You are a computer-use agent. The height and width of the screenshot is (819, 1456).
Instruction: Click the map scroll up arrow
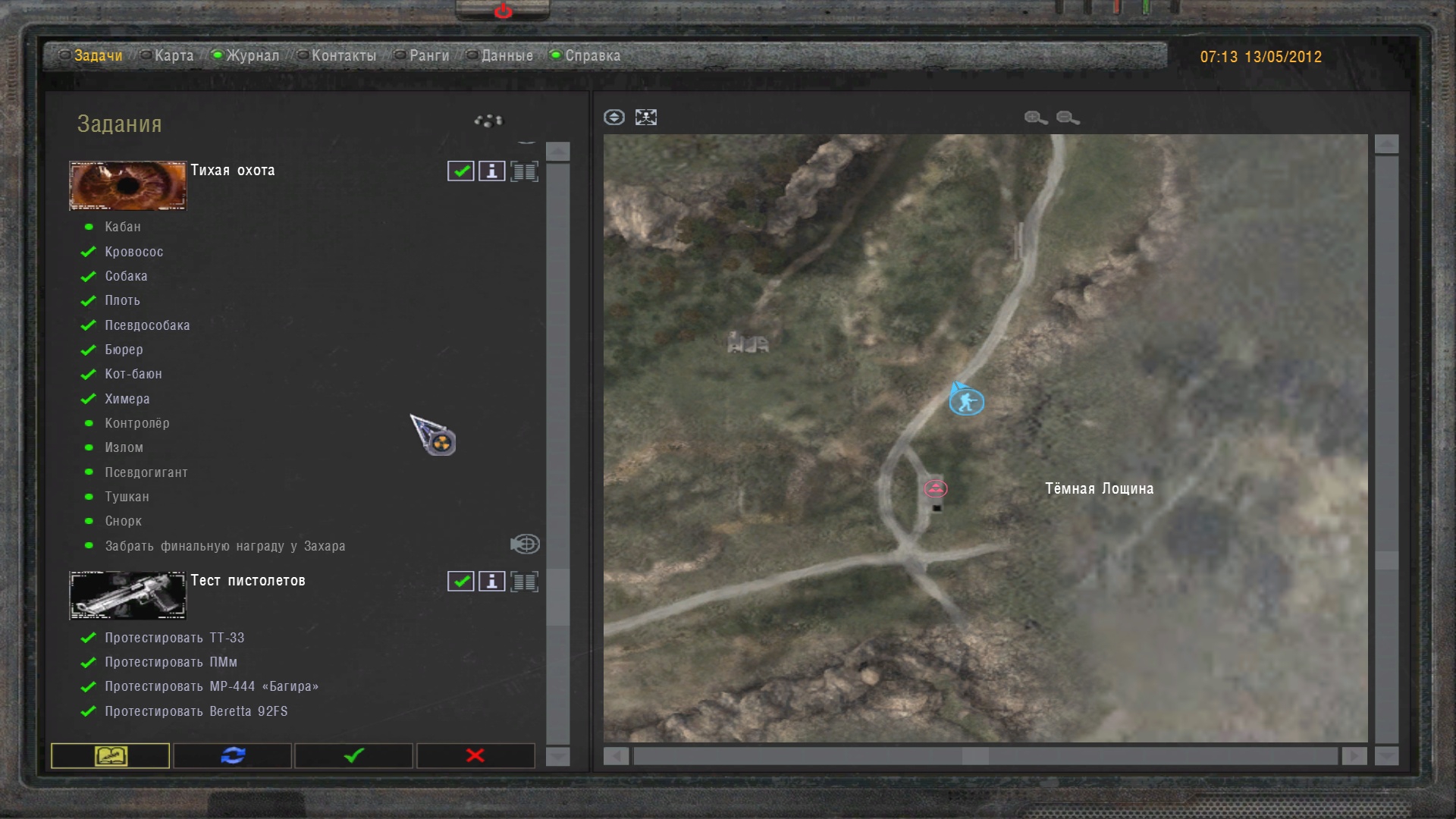pos(1386,144)
